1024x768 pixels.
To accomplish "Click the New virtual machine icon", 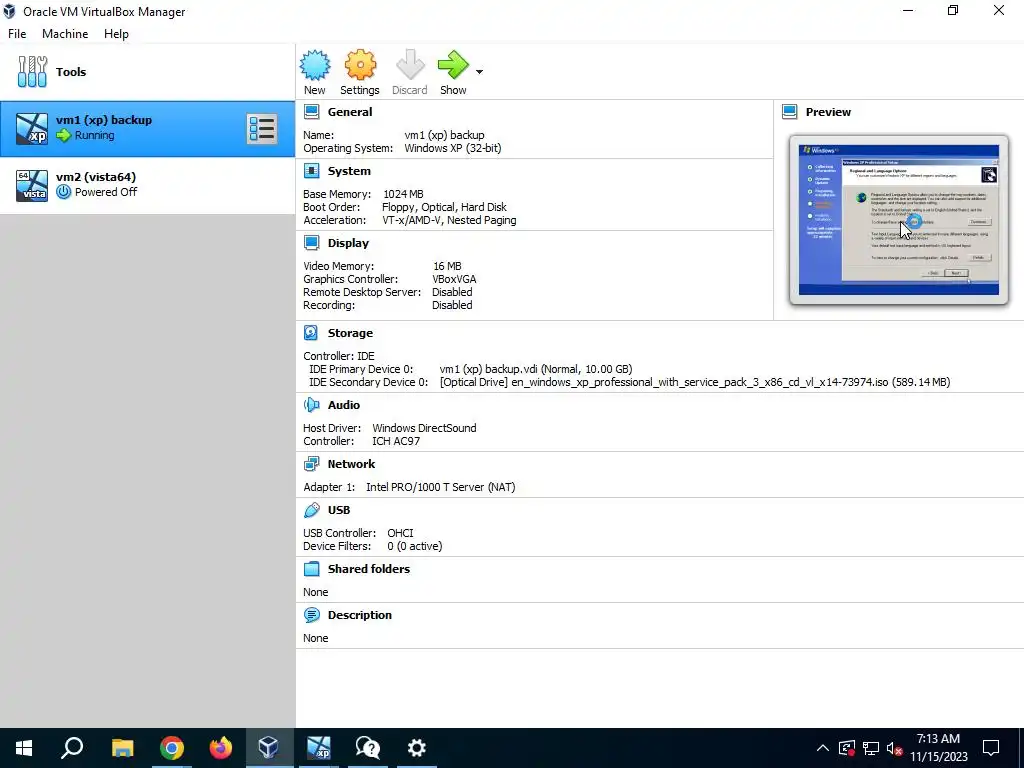I will pos(315,65).
